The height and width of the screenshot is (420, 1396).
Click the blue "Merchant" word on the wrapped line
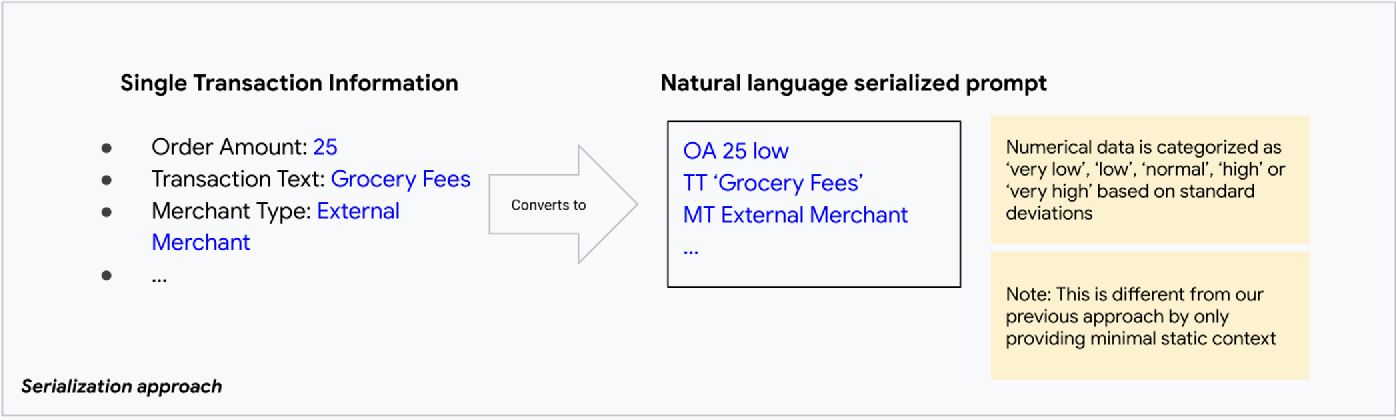click(201, 243)
